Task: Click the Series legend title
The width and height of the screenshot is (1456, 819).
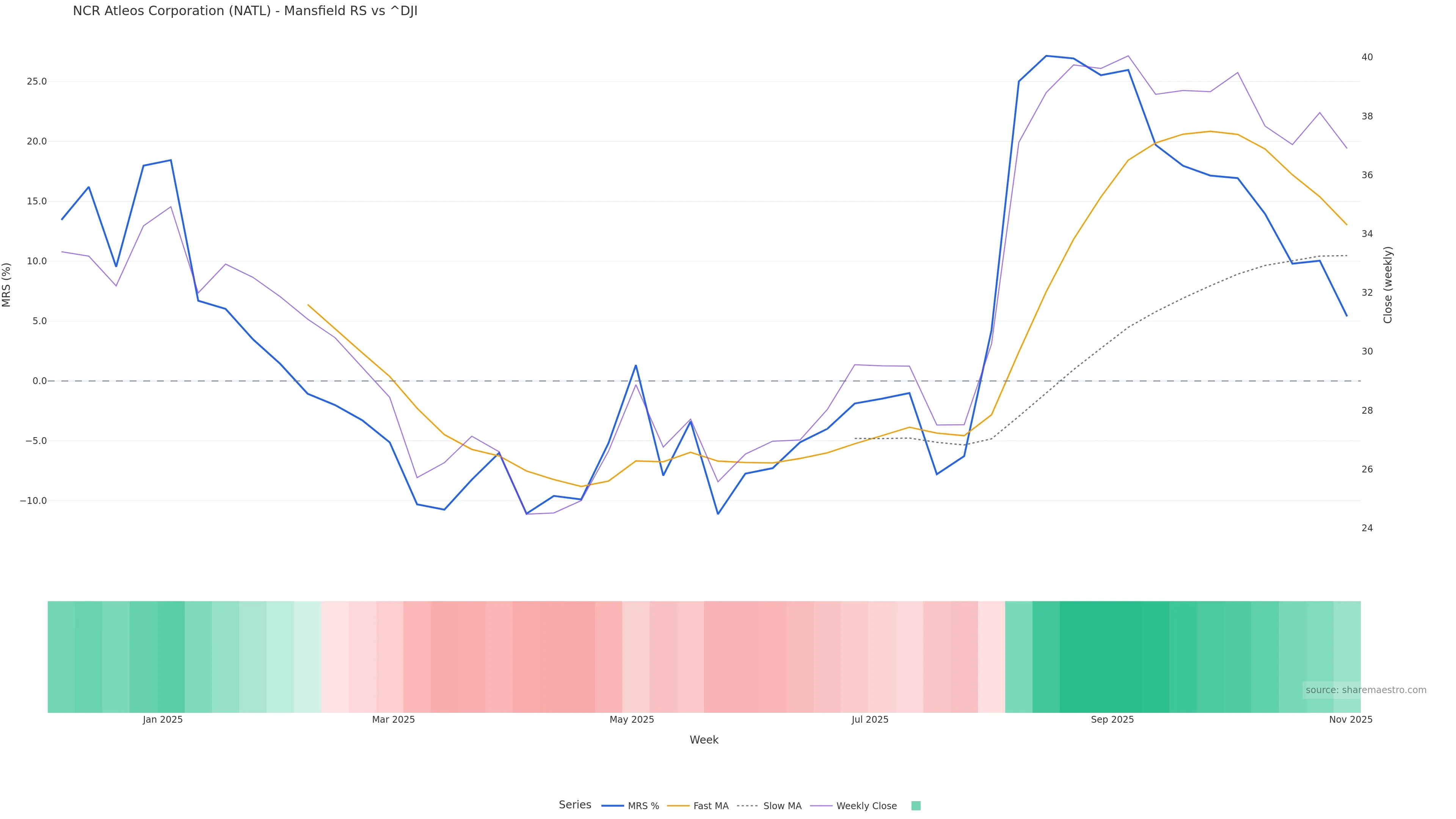Action: tap(575, 805)
